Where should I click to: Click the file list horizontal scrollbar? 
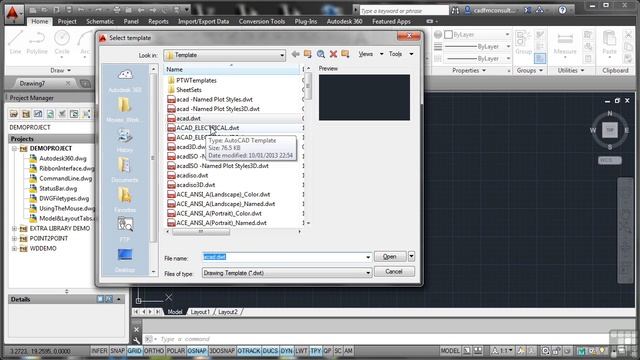point(201,232)
